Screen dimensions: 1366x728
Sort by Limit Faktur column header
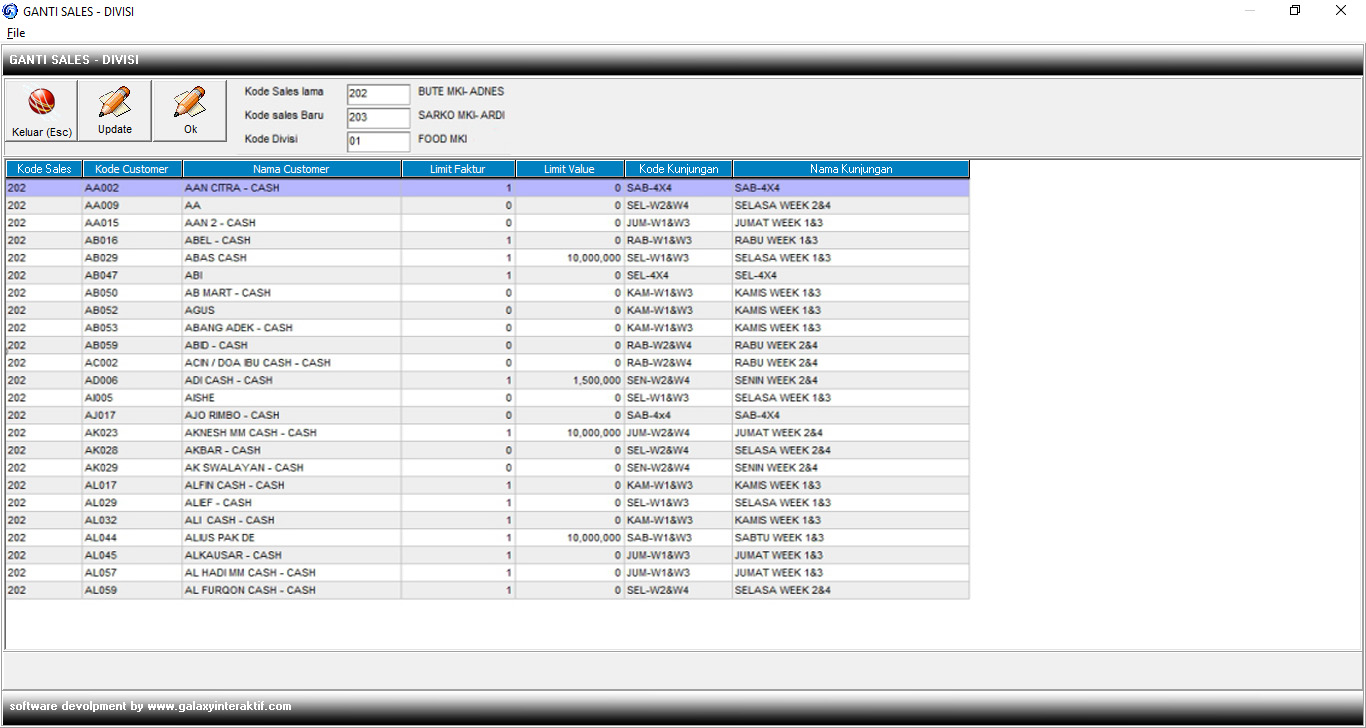coord(458,169)
